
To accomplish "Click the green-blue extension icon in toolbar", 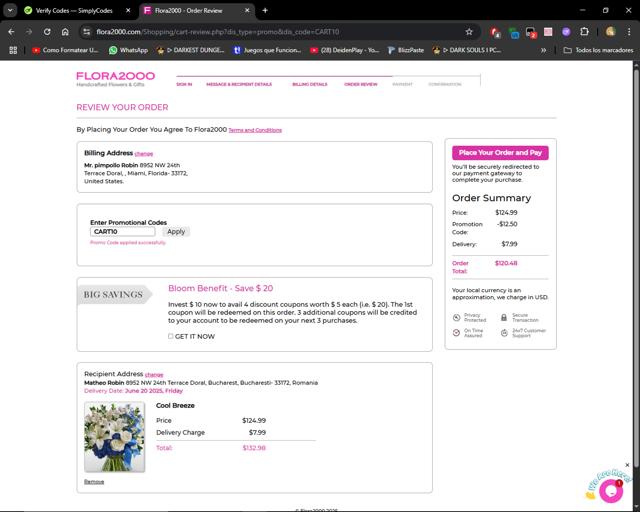I will [513, 32].
